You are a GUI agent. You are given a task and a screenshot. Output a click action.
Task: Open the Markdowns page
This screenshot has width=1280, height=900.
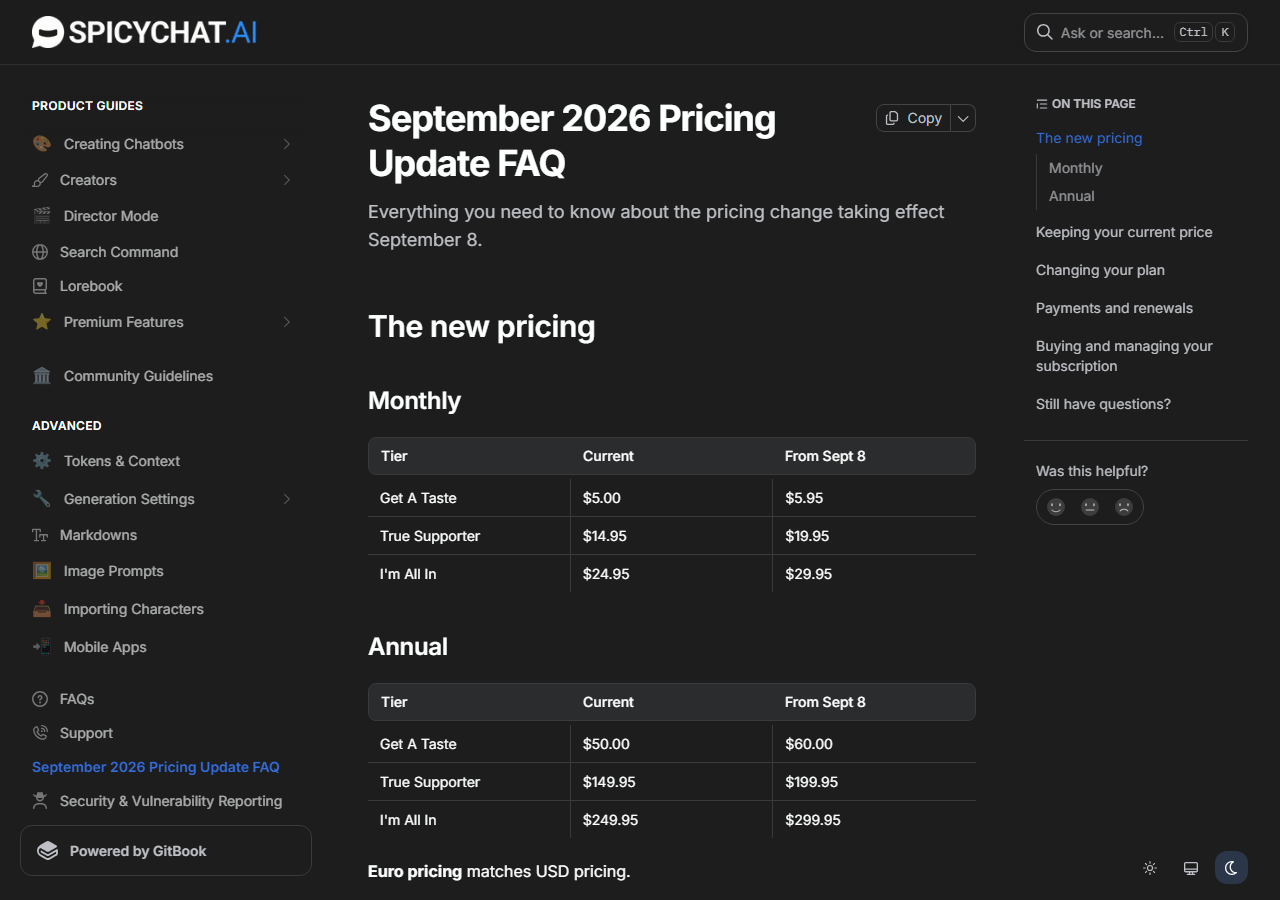(98, 535)
